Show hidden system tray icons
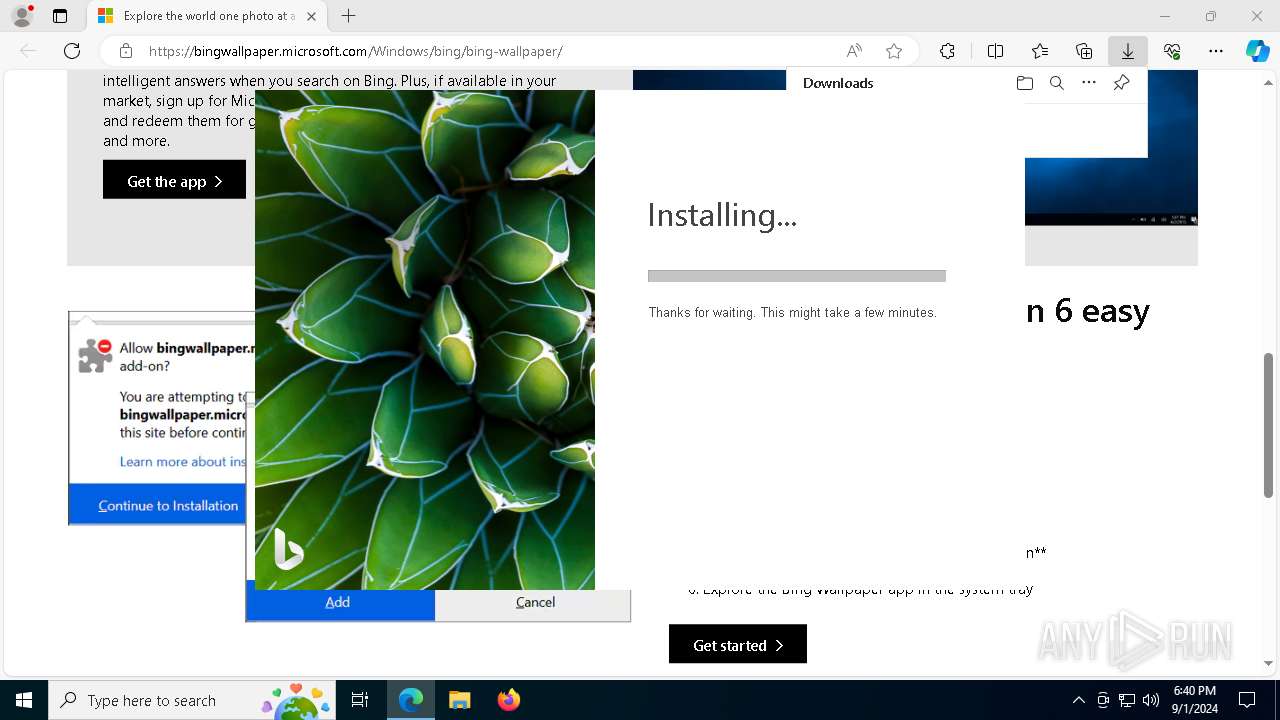This screenshot has width=1280, height=720. tap(1078, 700)
